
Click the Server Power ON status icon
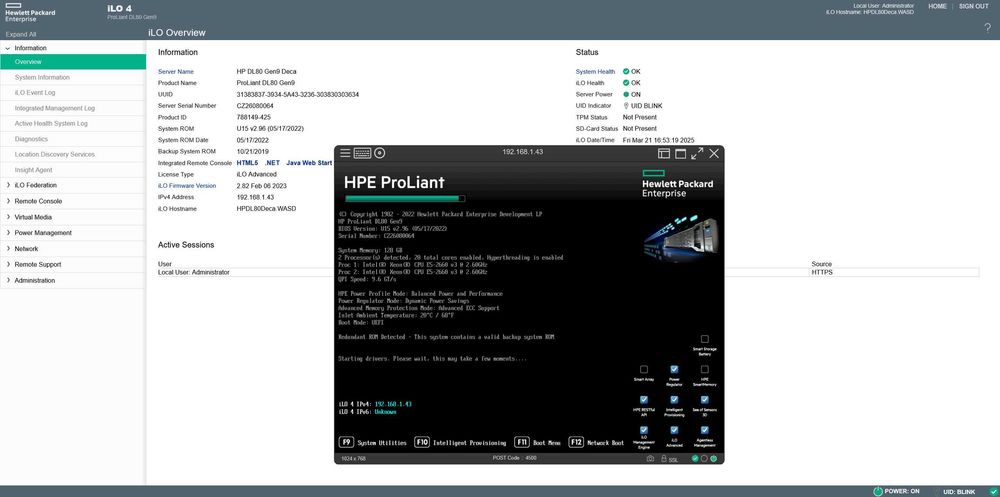pos(626,94)
